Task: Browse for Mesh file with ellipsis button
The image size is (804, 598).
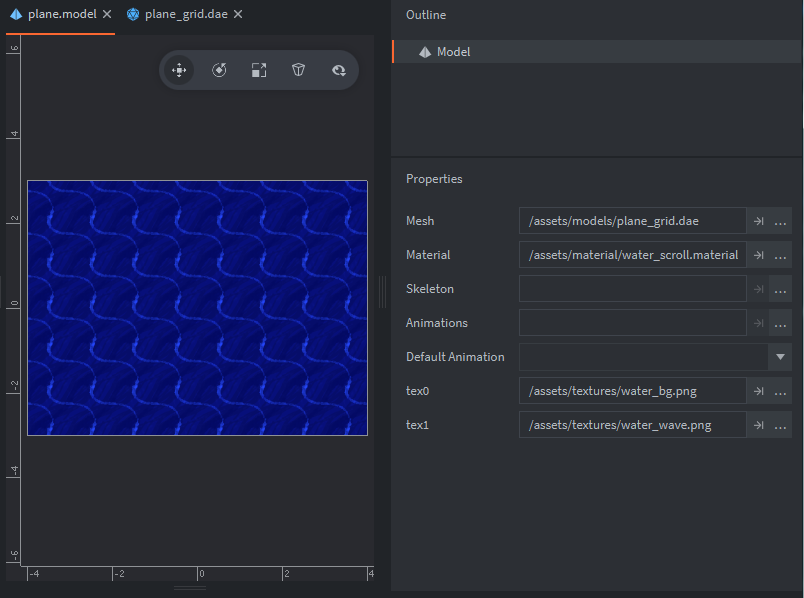Action: 781,221
